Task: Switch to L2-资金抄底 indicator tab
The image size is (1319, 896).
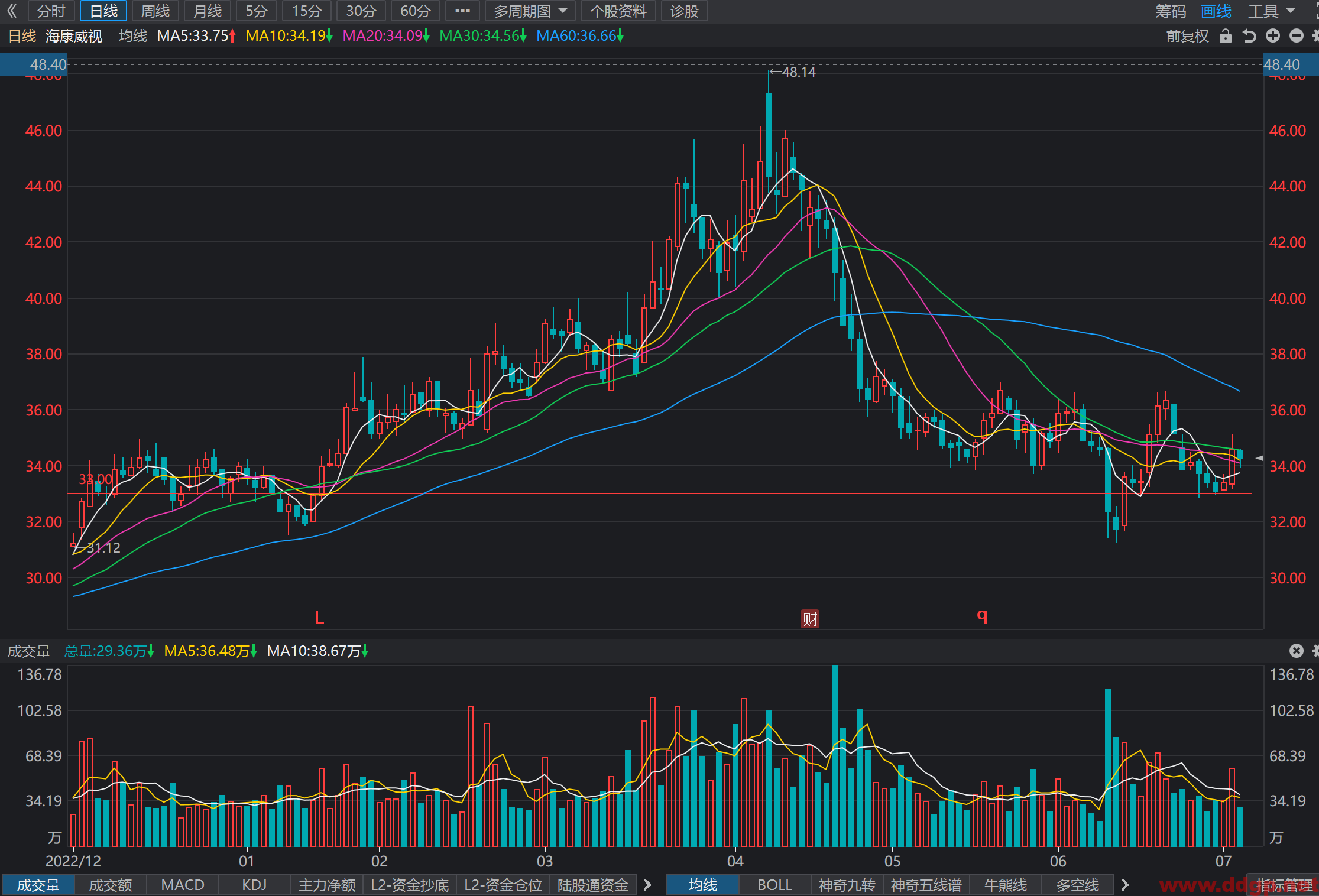Action: (x=410, y=885)
